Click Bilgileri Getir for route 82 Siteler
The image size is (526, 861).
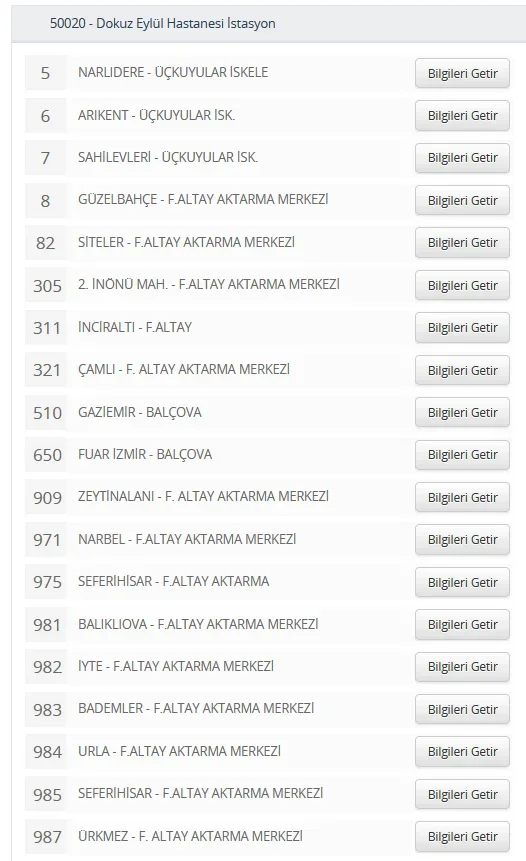(x=462, y=243)
